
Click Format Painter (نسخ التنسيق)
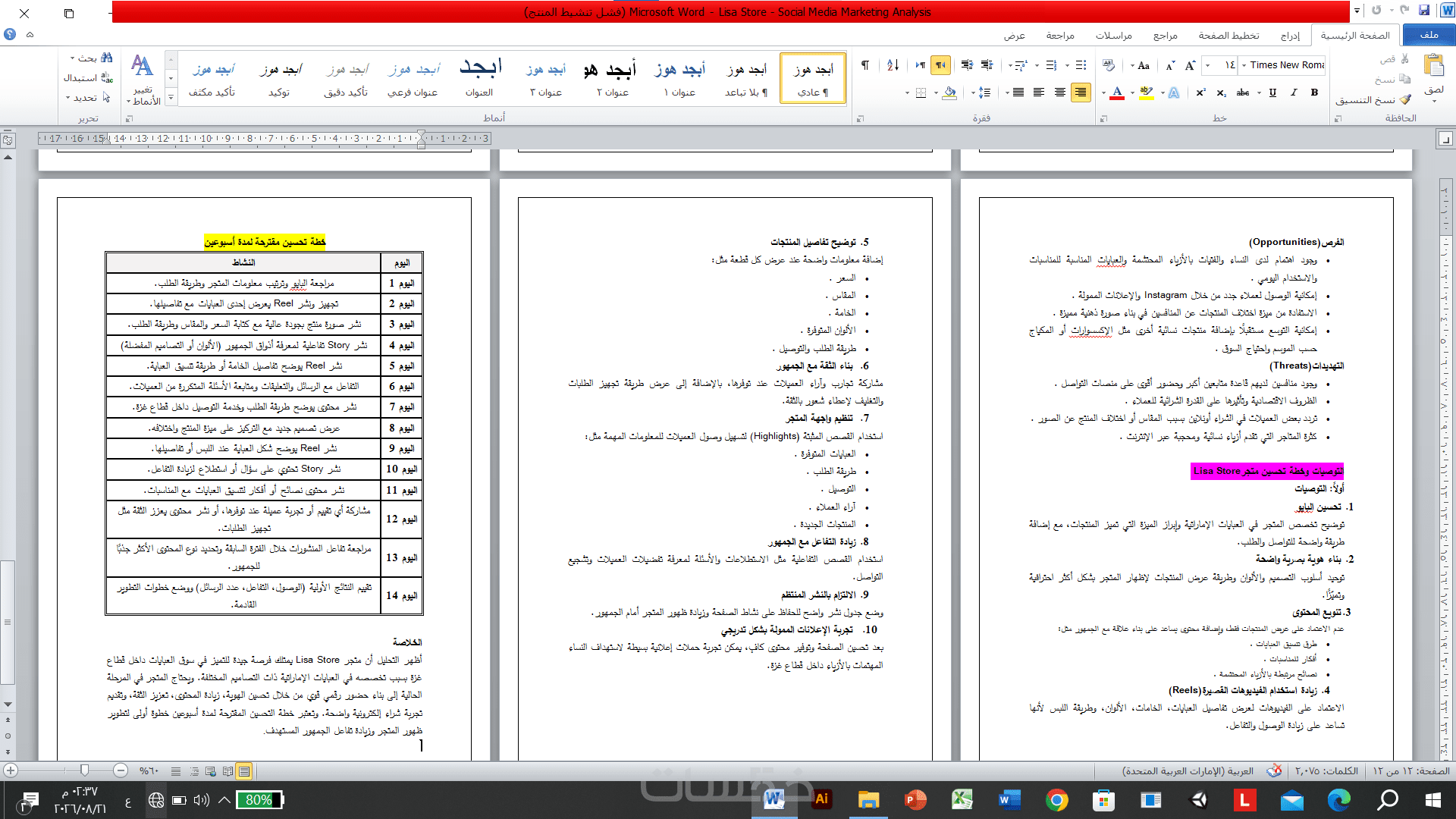(x=1373, y=99)
